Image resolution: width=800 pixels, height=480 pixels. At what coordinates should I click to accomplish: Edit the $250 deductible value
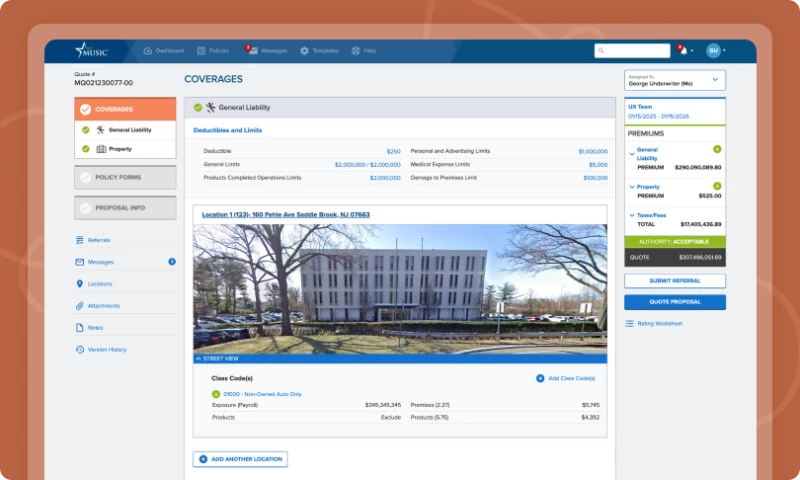(393, 151)
